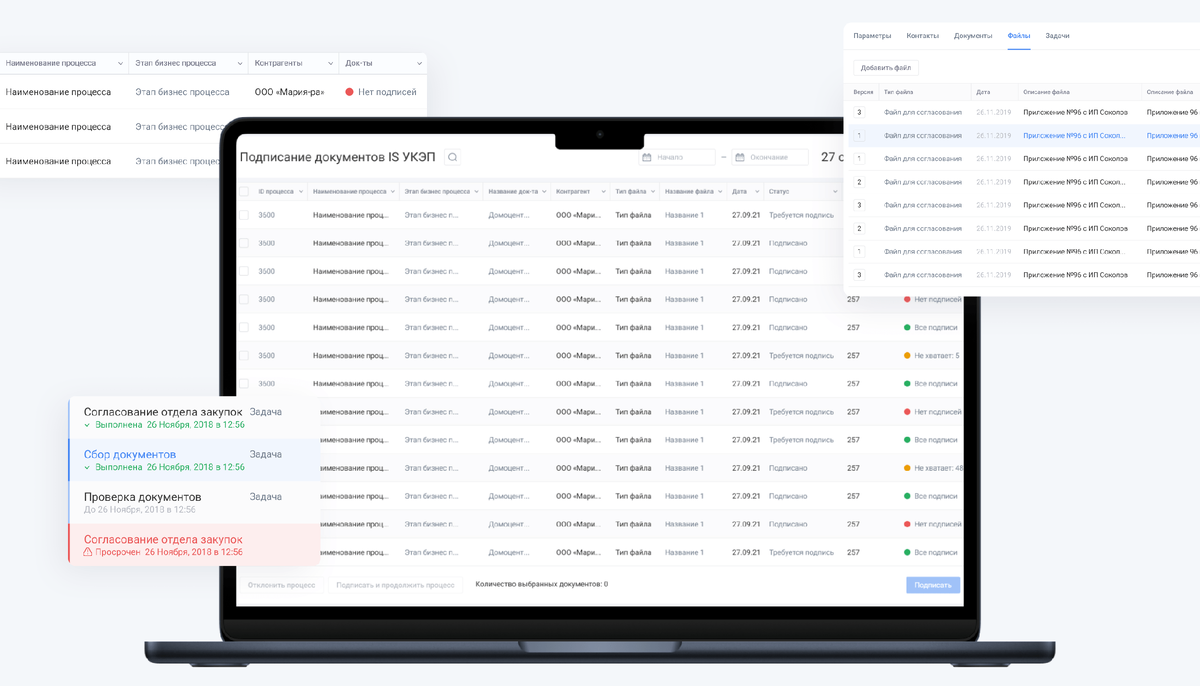Expand the Наименование процесса filter in the laptop table

(x=393, y=191)
